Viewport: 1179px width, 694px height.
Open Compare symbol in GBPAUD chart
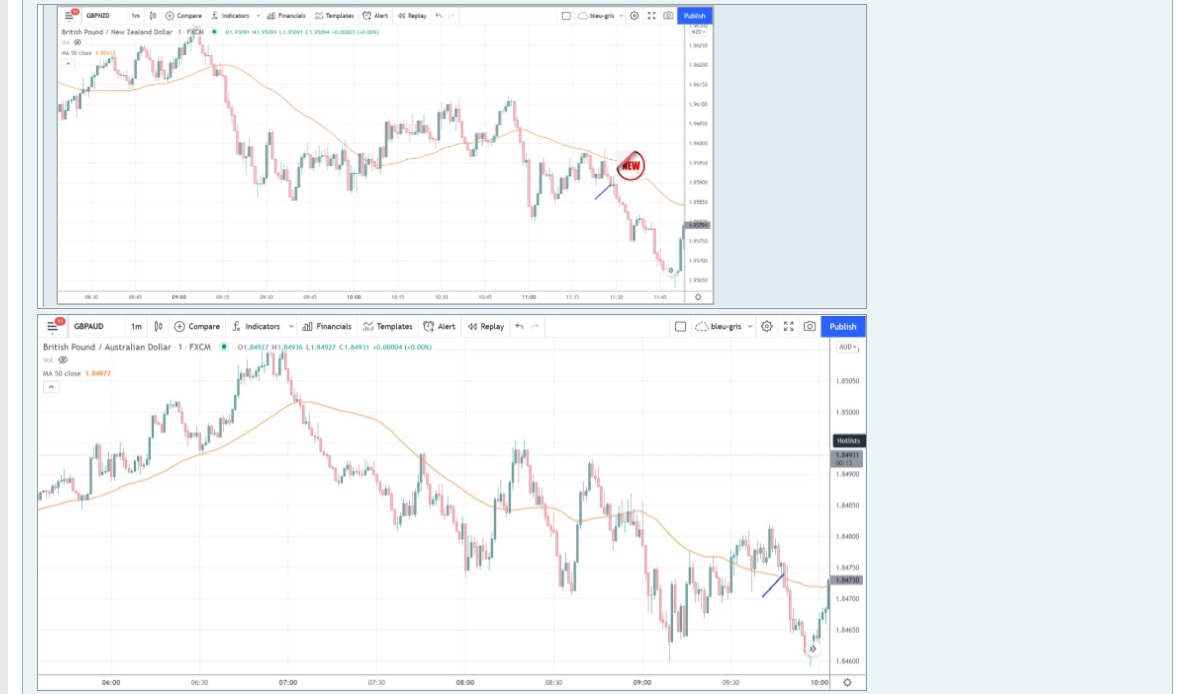[x=197, y=326]
